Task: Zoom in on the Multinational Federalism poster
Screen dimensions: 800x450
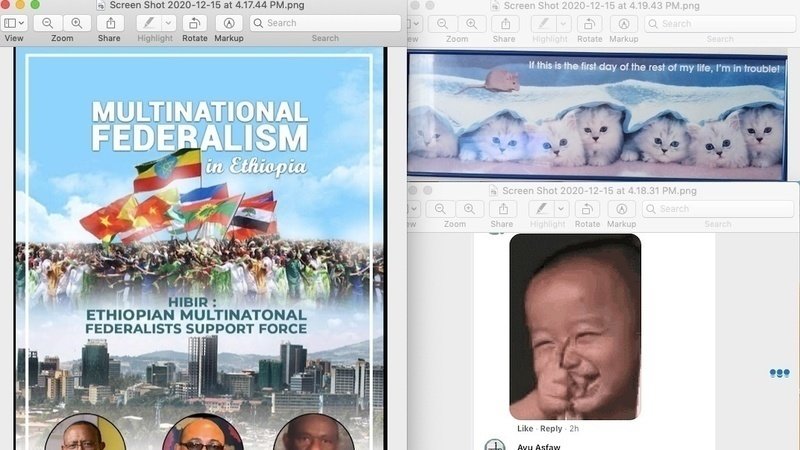Action: tap(75, 22)
